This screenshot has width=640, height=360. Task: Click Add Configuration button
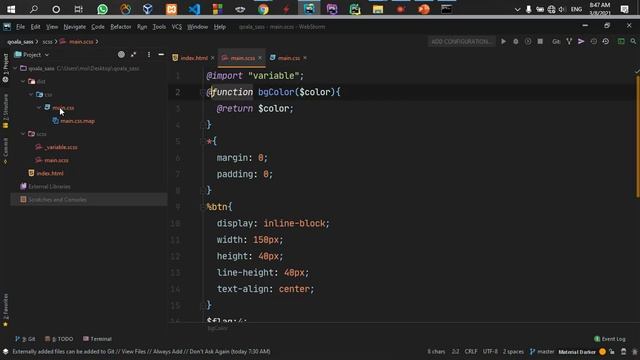[461, 41]
